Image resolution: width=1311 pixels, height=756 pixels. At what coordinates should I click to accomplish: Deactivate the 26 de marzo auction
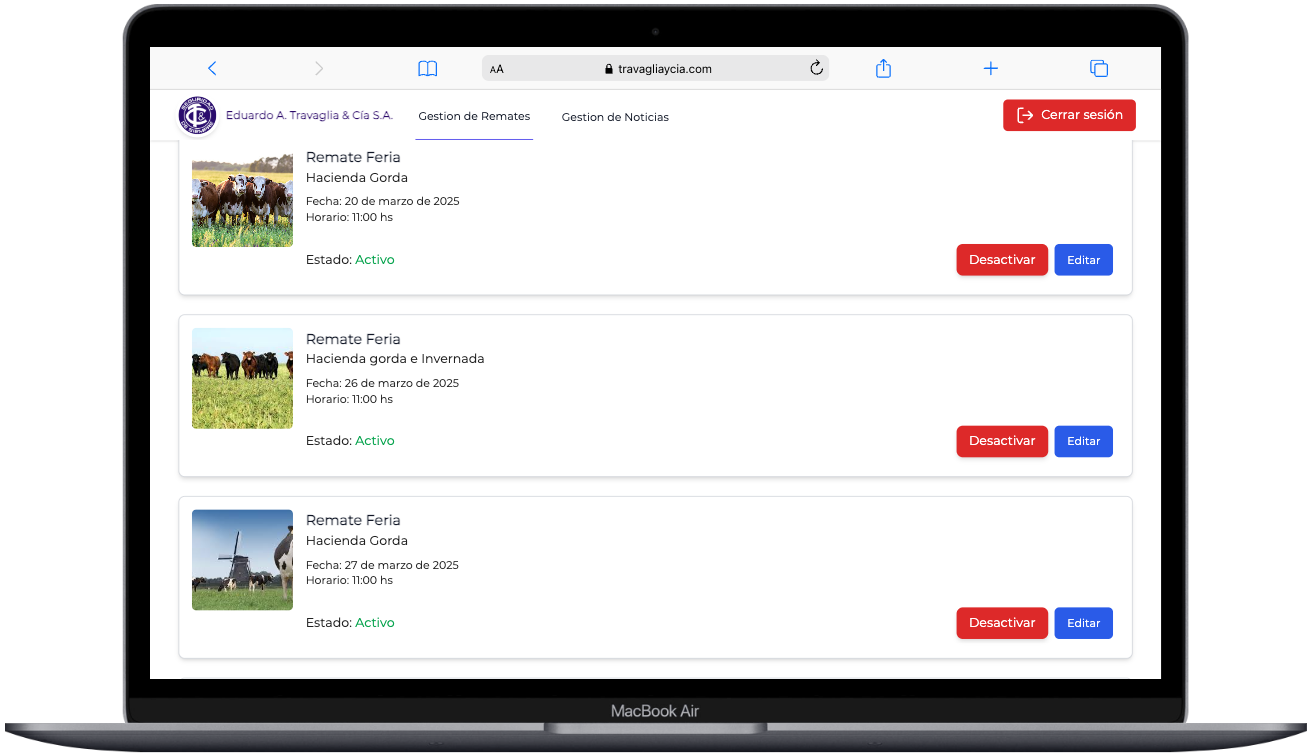click(1002, 441)
